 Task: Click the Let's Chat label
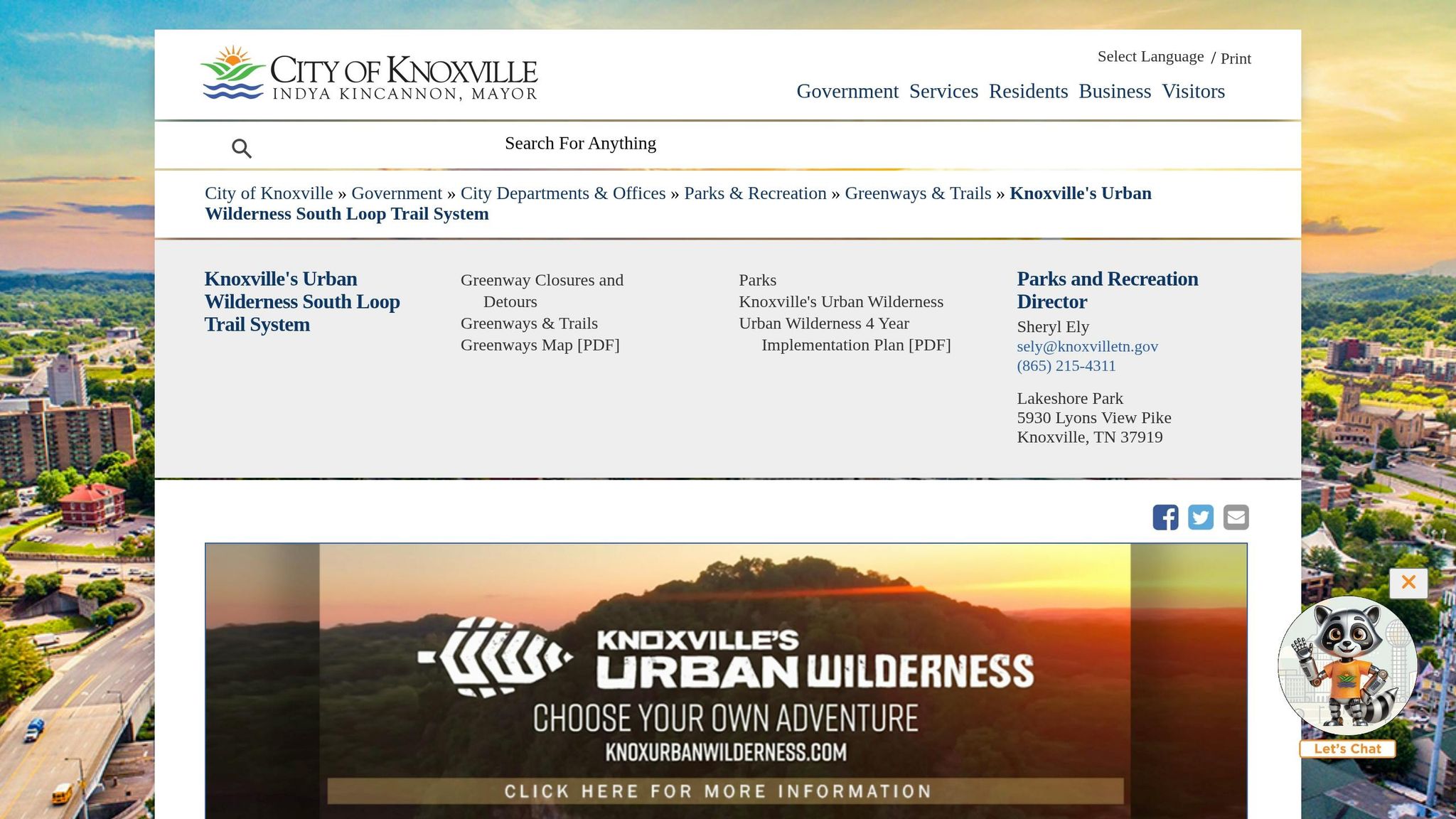(x=1347, y=749)
